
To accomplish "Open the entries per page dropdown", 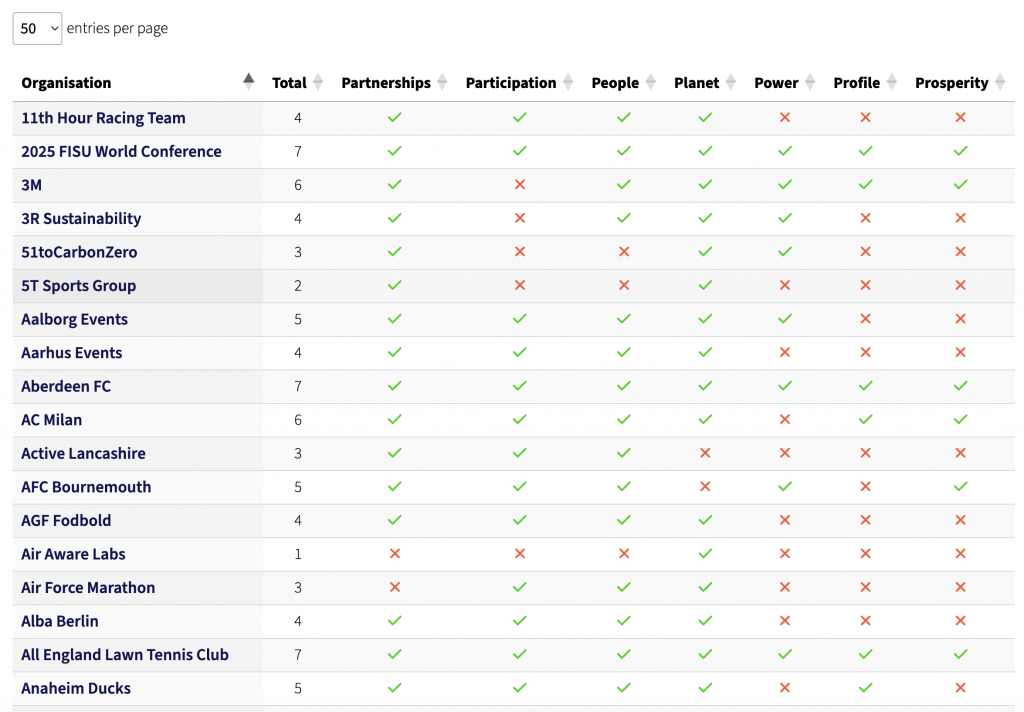I will click(x=37, y=28).
